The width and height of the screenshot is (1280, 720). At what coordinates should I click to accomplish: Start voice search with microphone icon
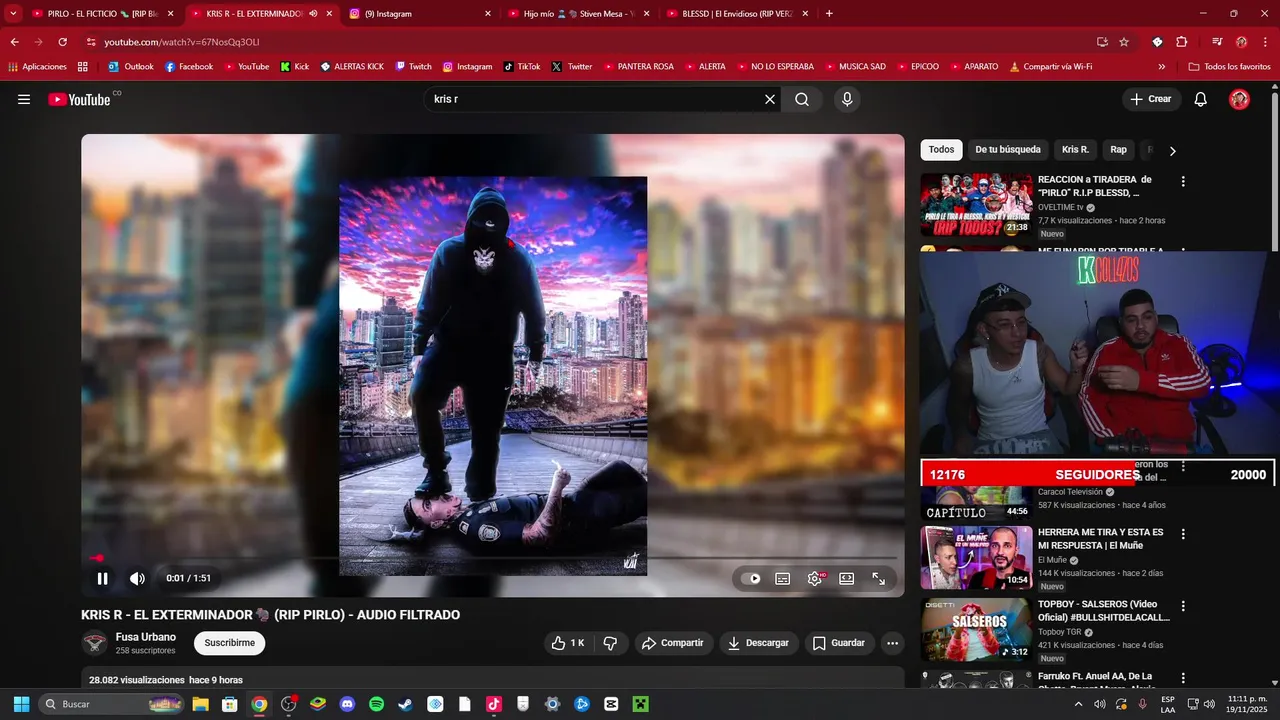[847, 99]
